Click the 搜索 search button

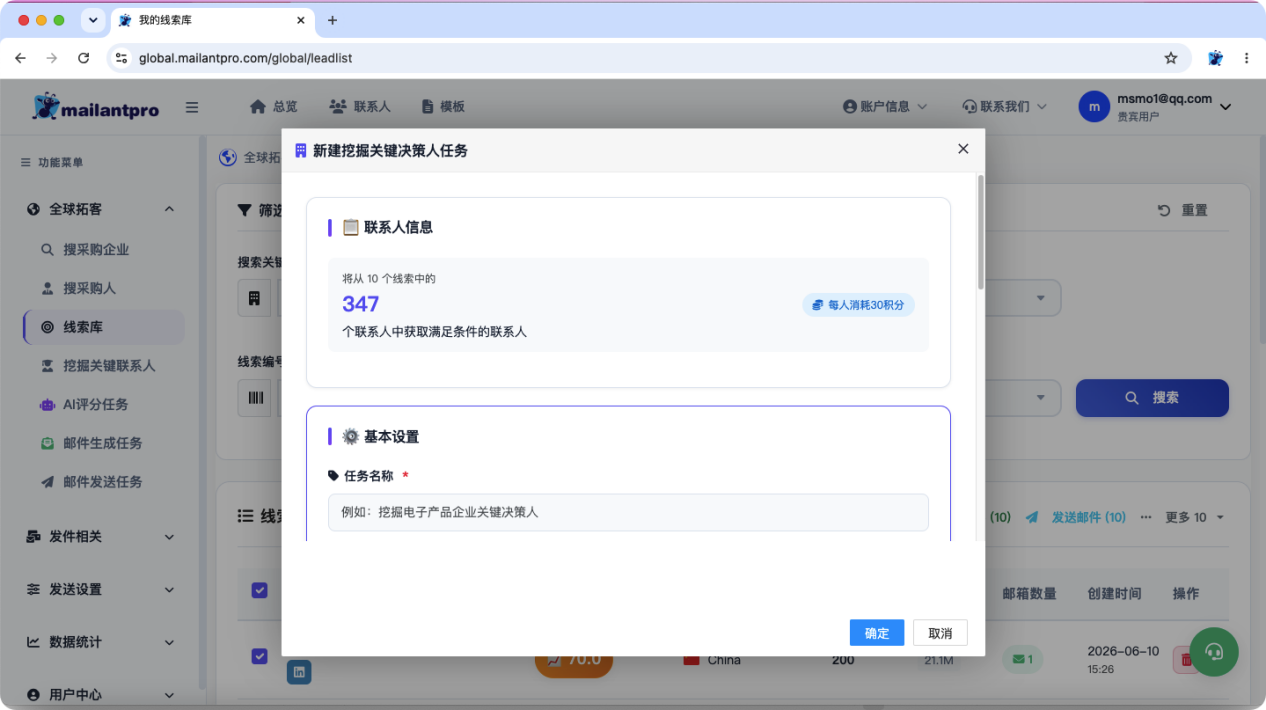(x=1152, y=397)
